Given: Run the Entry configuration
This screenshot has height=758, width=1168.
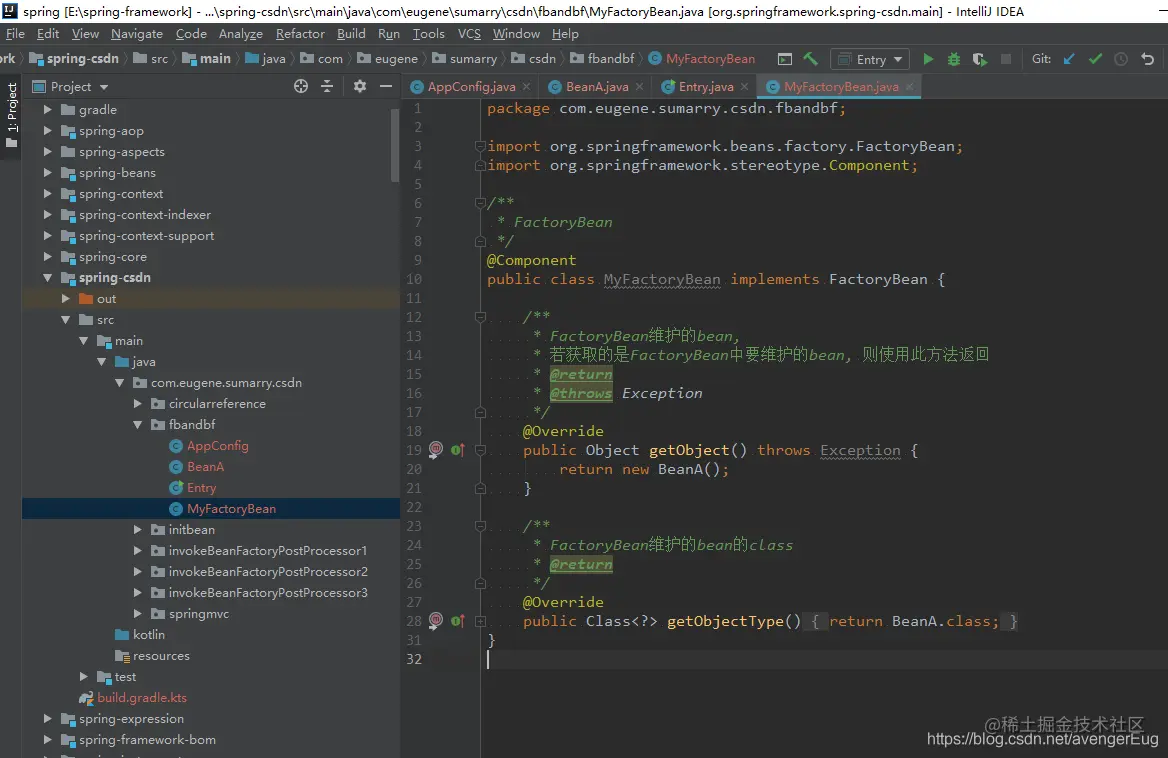Looking at the screenshot, I should [928, 59].
